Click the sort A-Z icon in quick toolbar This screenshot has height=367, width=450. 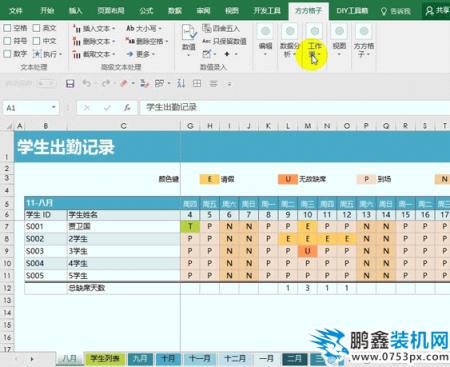coord(181,83)
